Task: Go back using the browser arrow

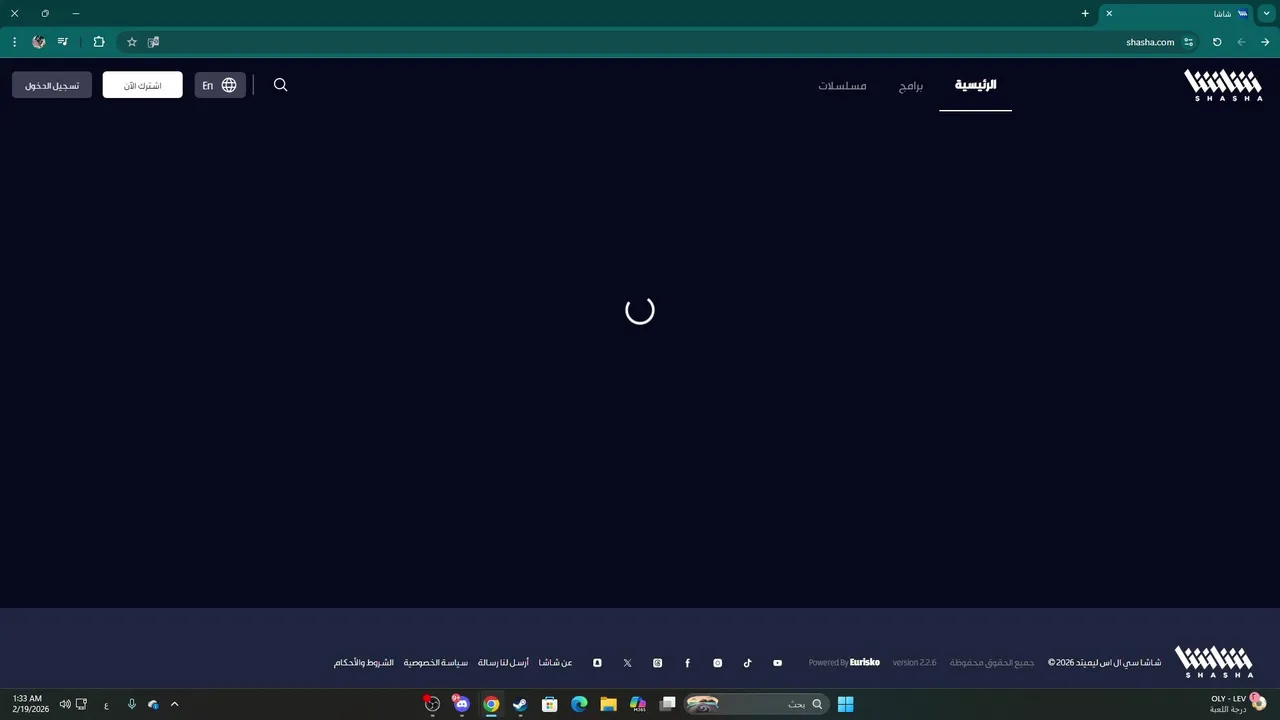Action: tap(1241, 42)
